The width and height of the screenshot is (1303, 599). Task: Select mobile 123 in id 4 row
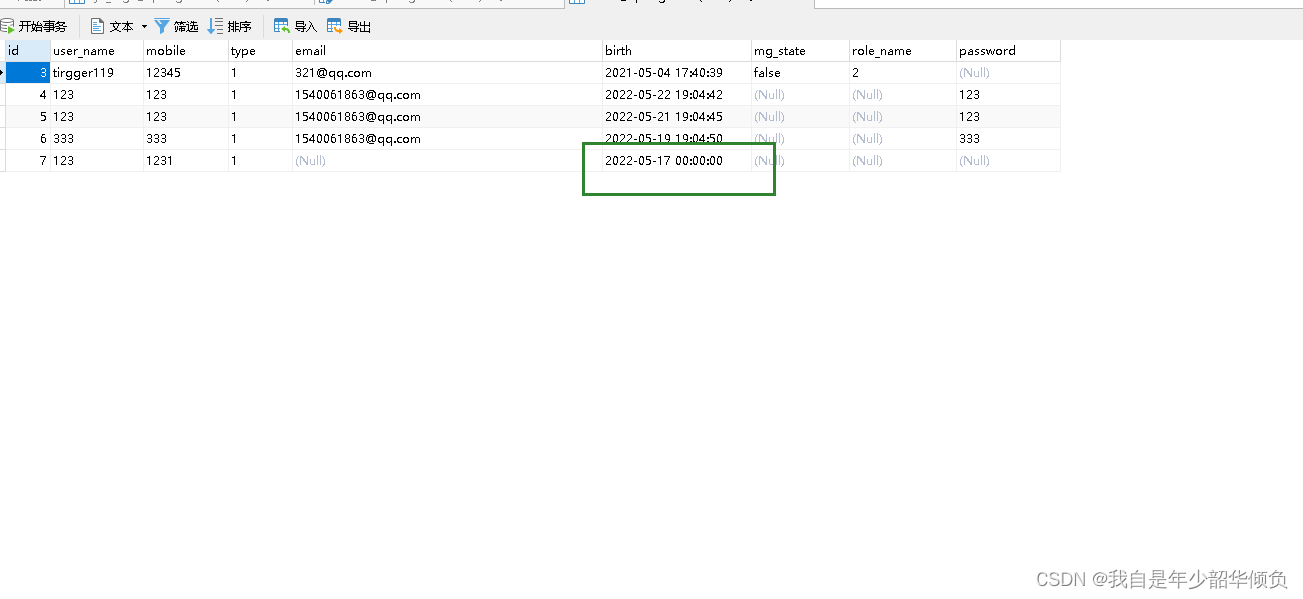(186, 95)
